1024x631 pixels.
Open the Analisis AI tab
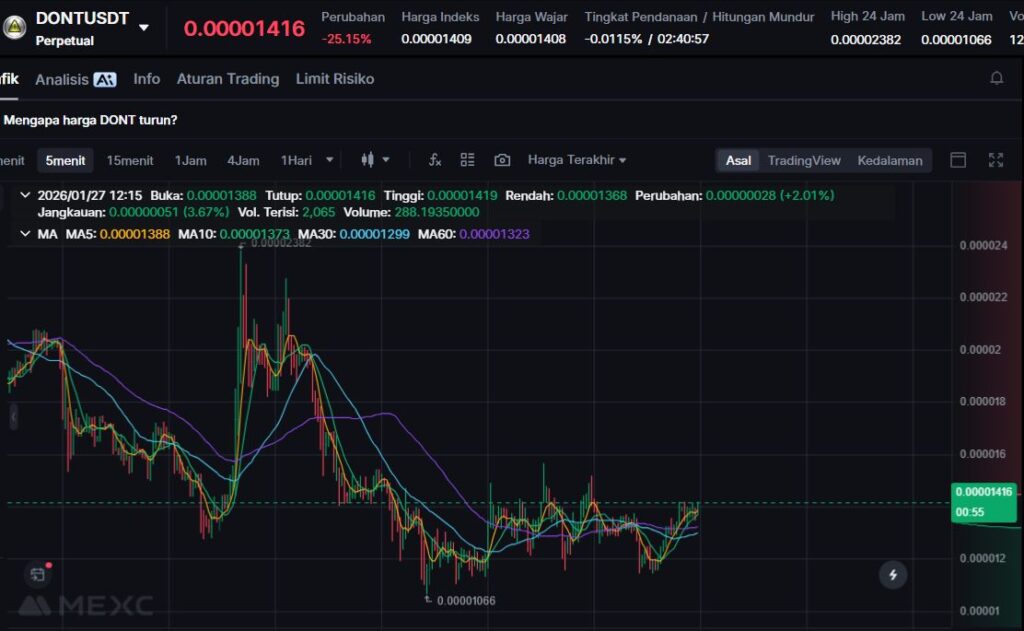(75, 79)
